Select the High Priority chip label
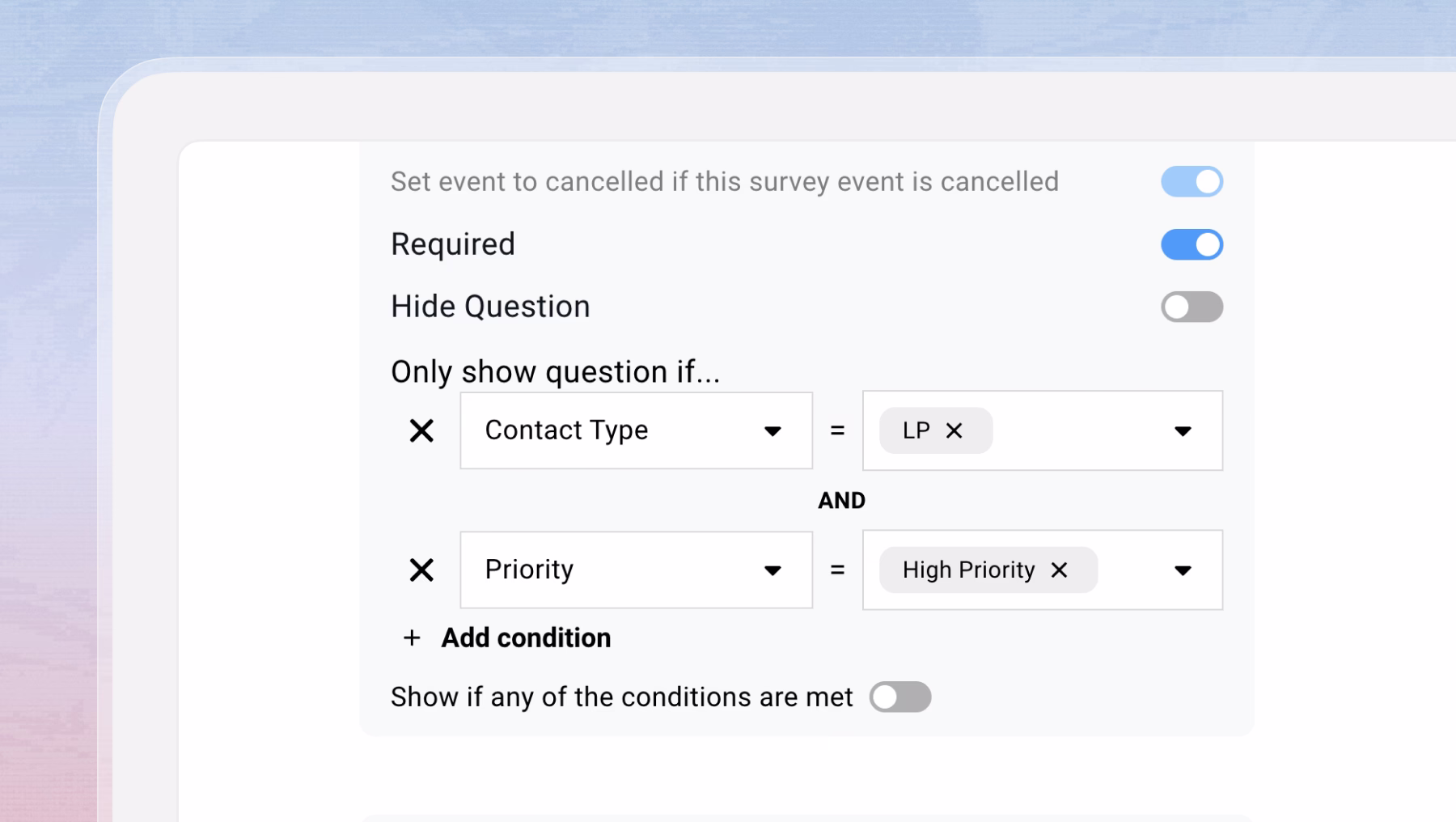Screen dimensions: 1456x822 pos(968,570)
